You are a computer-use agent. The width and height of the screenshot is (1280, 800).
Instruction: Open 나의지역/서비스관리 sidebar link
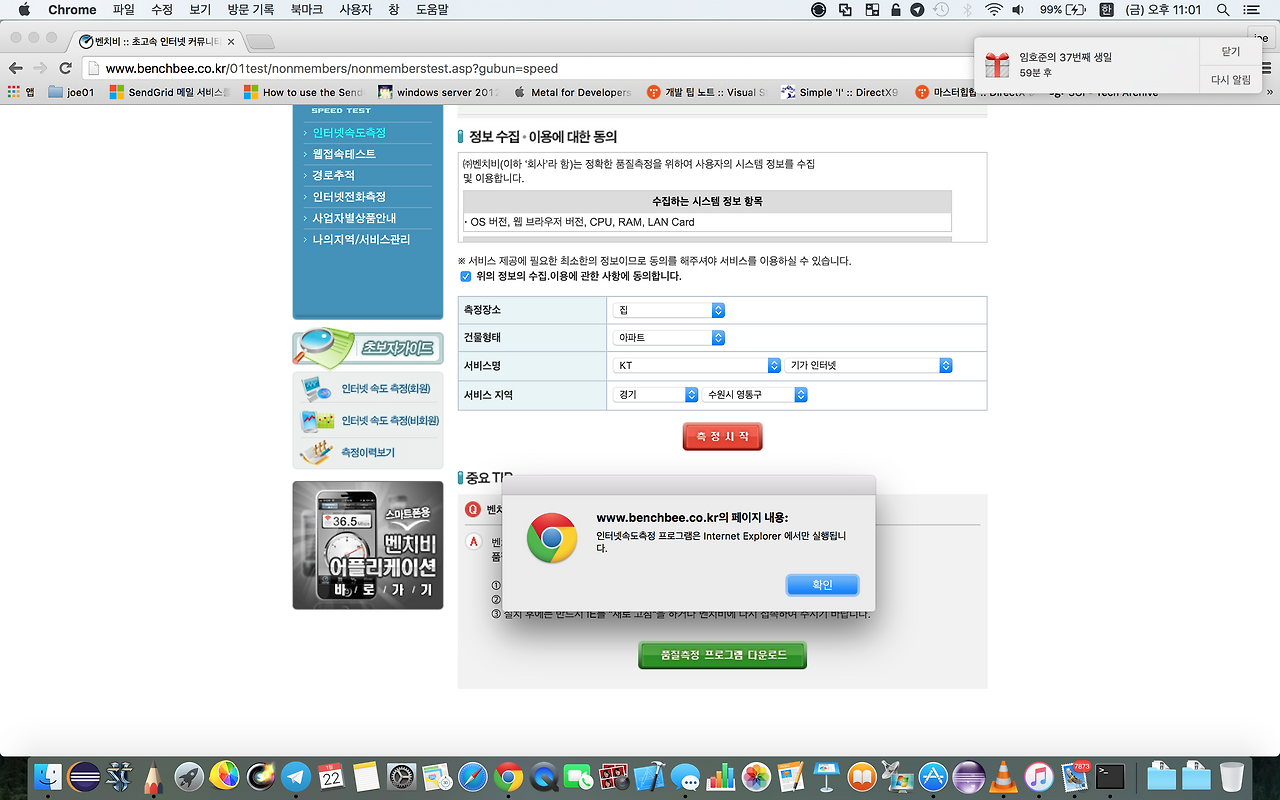coord(361,239)
